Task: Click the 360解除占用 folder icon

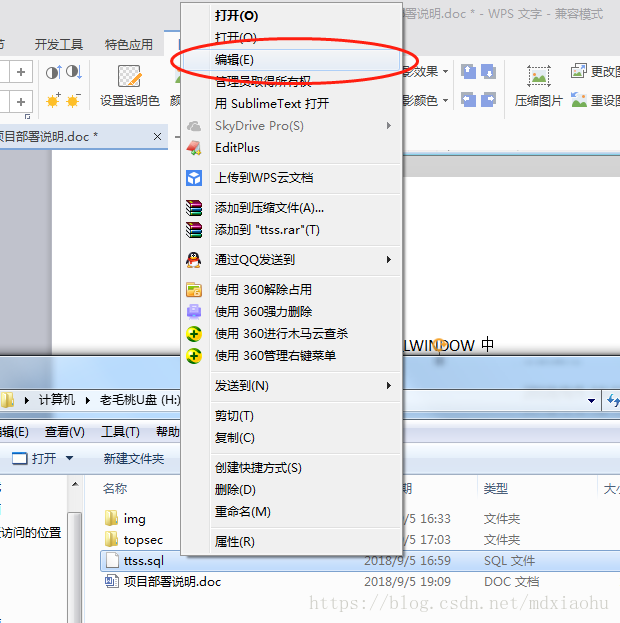Action: [194, 290]
